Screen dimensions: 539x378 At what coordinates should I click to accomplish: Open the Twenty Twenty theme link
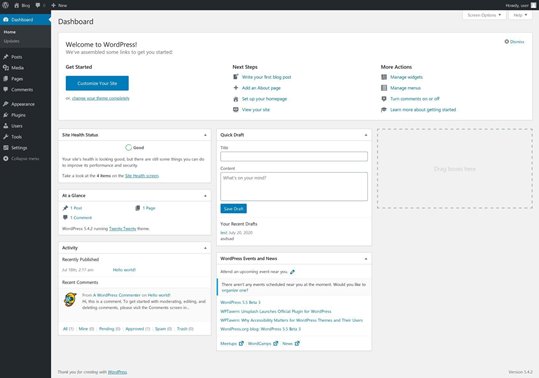pyautogui.click(x=123, y=229)
